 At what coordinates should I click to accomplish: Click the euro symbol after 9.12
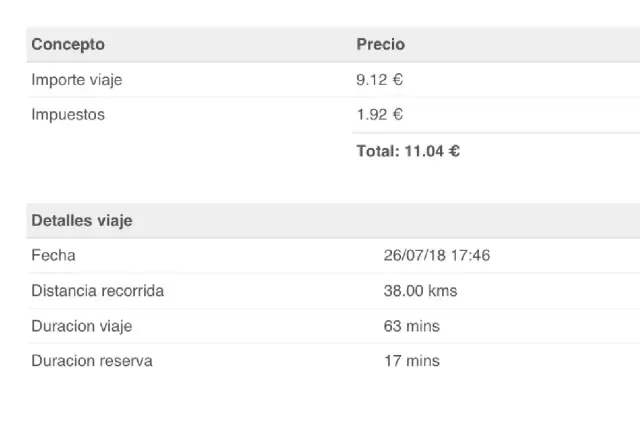tap(398, 80)
